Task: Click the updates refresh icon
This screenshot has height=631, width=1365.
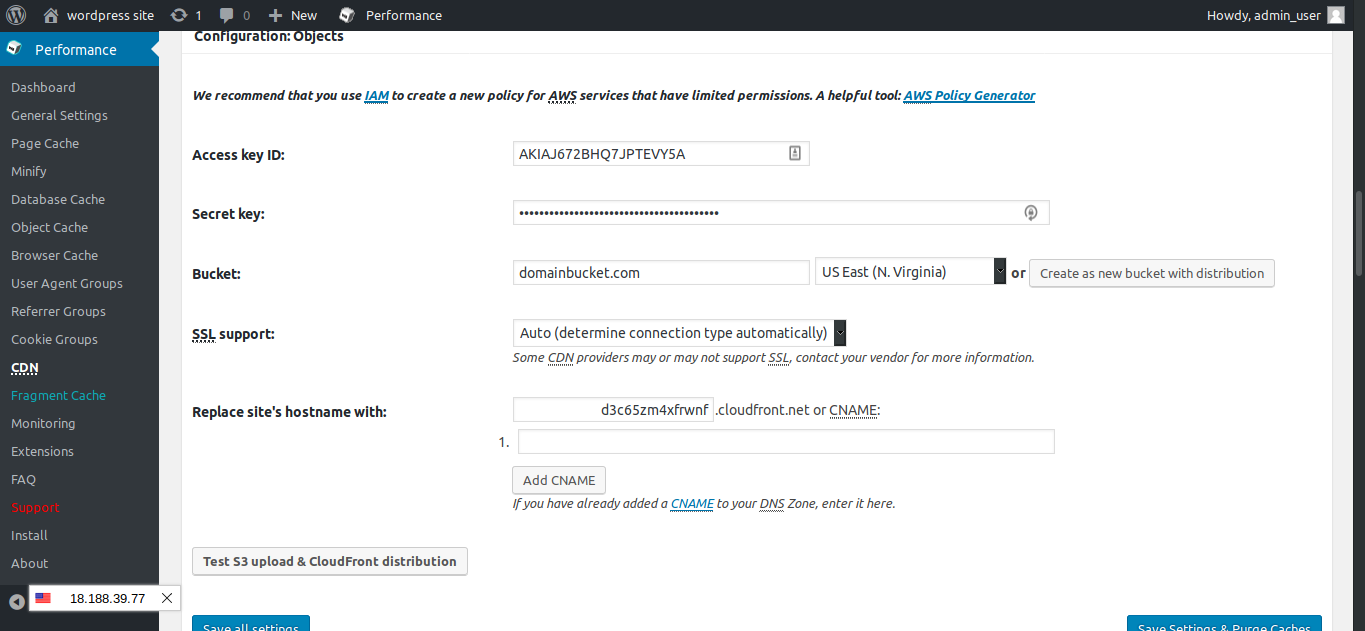Action: pyautogui.click(x=179, y=15)
